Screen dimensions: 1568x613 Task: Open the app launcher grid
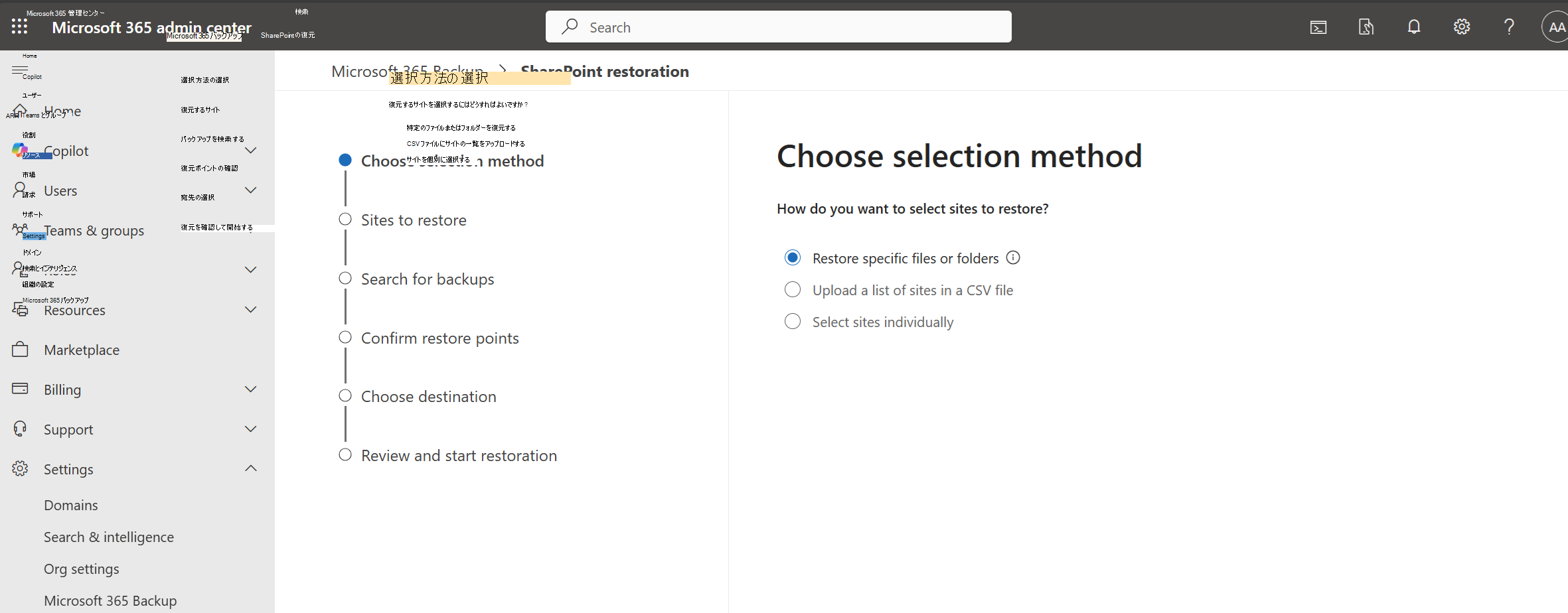pos(19,27)
